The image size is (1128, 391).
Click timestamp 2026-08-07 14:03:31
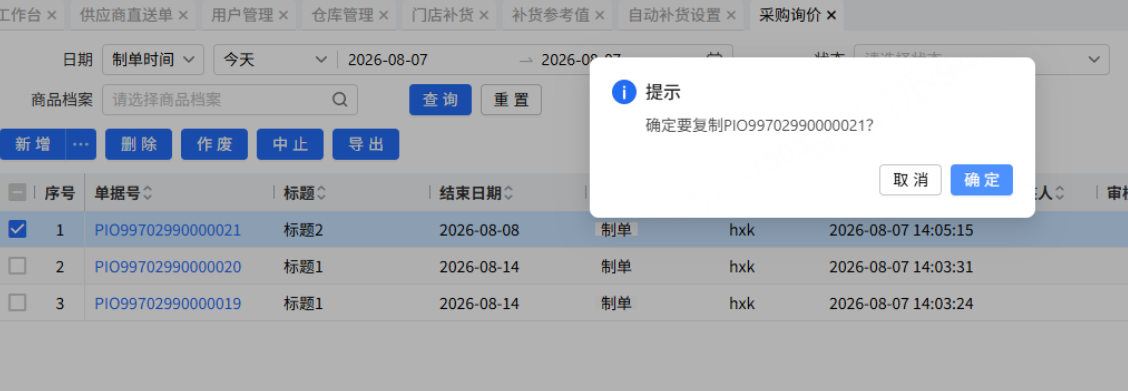tap(901, 267)
